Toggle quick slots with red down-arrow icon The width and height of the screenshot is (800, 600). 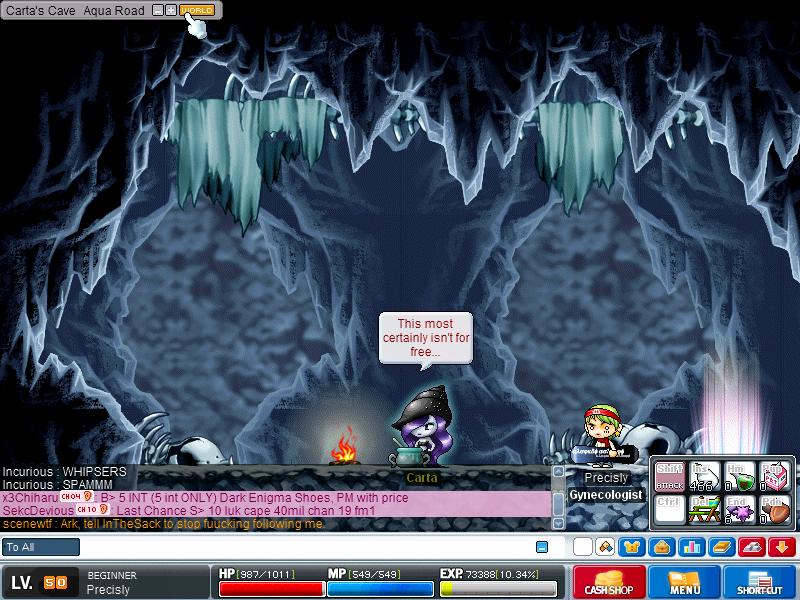point(782,547)
